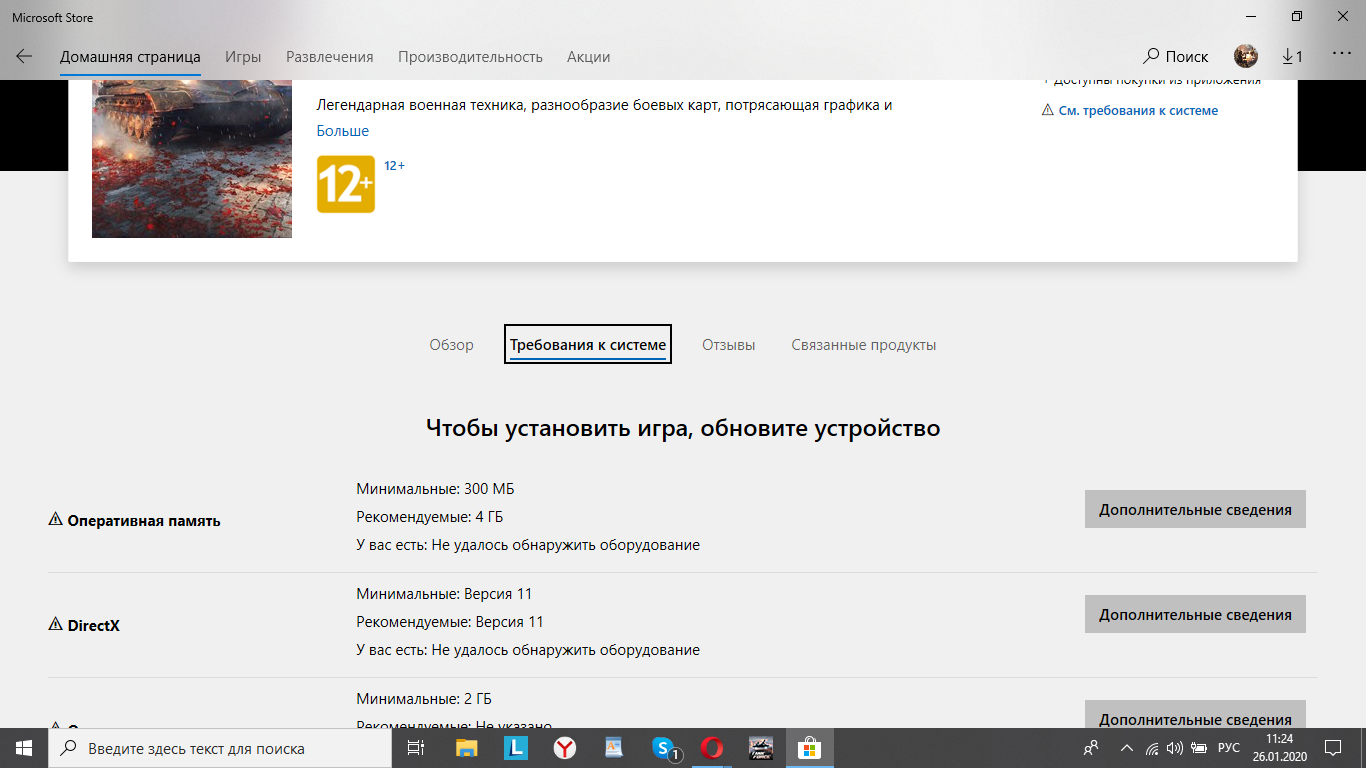Open Дополнительные сведения for DirectX
This screenshot has height=768, width=1366.
click(x=1195, y=614)
